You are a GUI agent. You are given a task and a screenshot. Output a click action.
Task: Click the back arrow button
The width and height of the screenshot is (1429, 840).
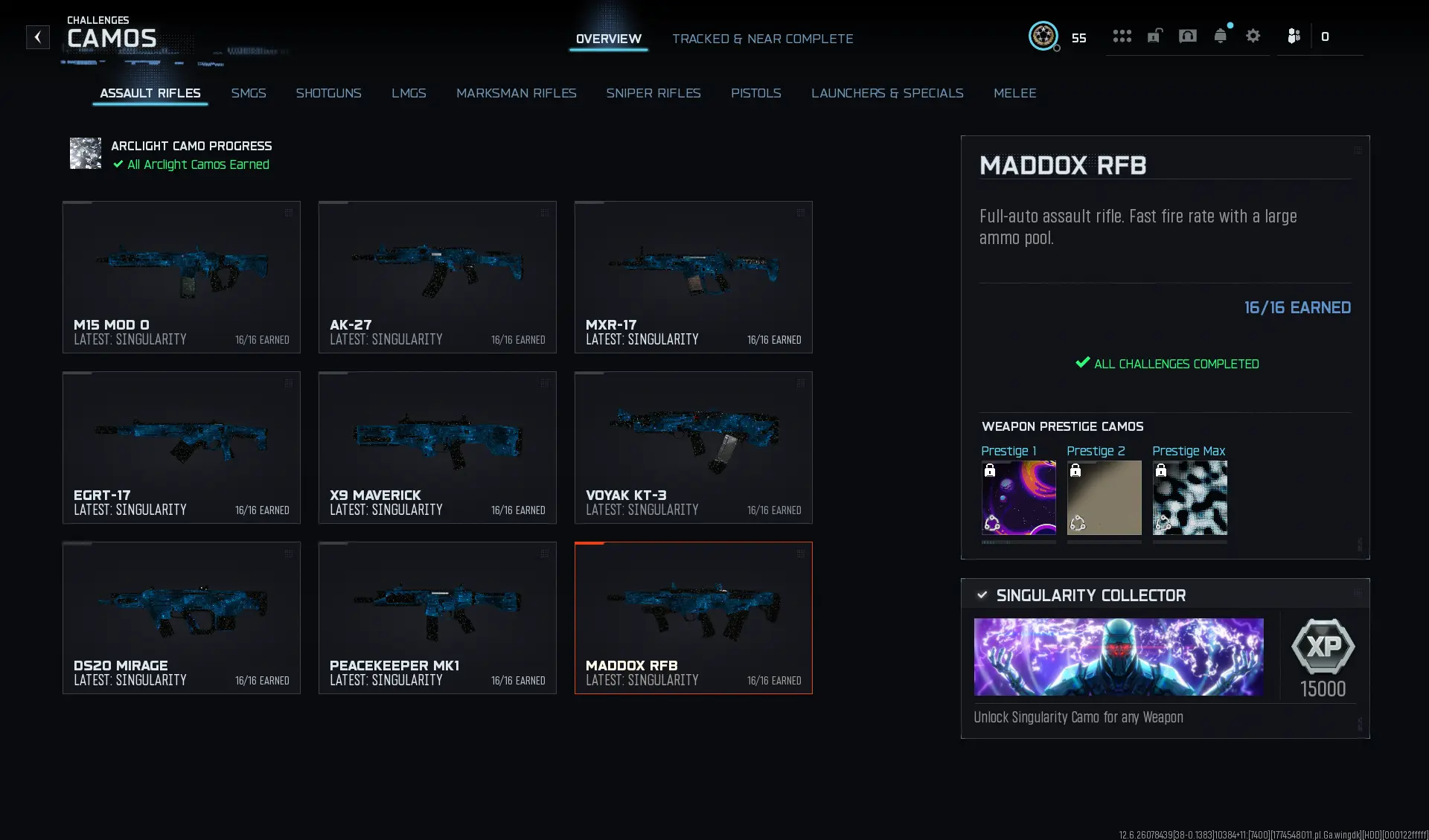(x=38, y=37)
